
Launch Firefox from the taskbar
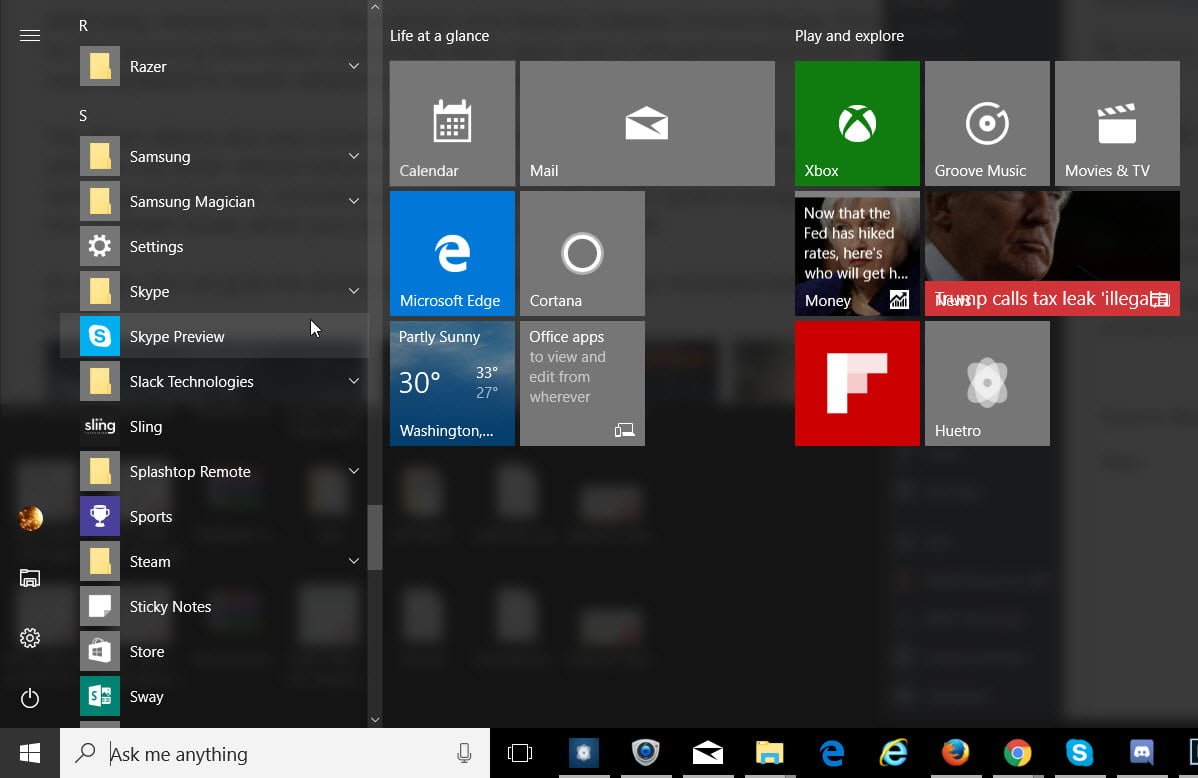[956, 754]
